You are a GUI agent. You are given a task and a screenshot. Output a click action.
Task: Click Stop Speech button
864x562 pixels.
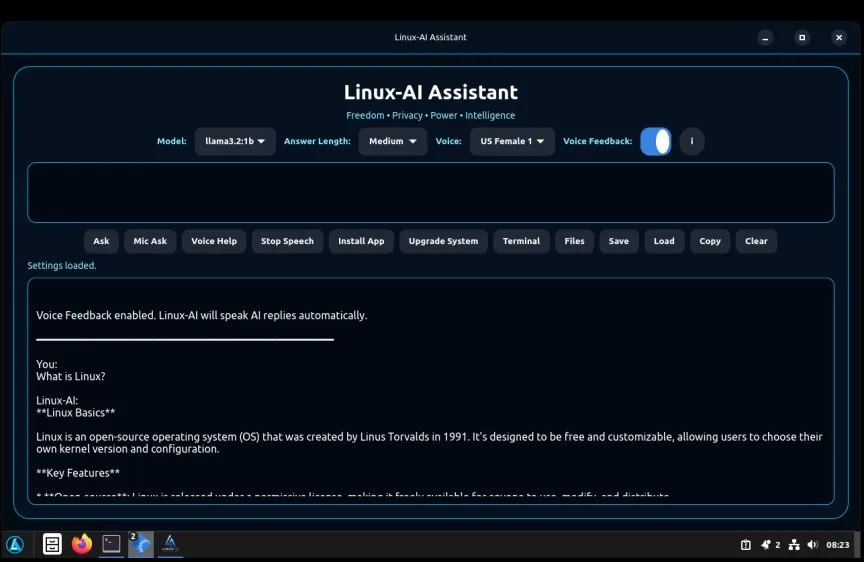coord(287,241)
